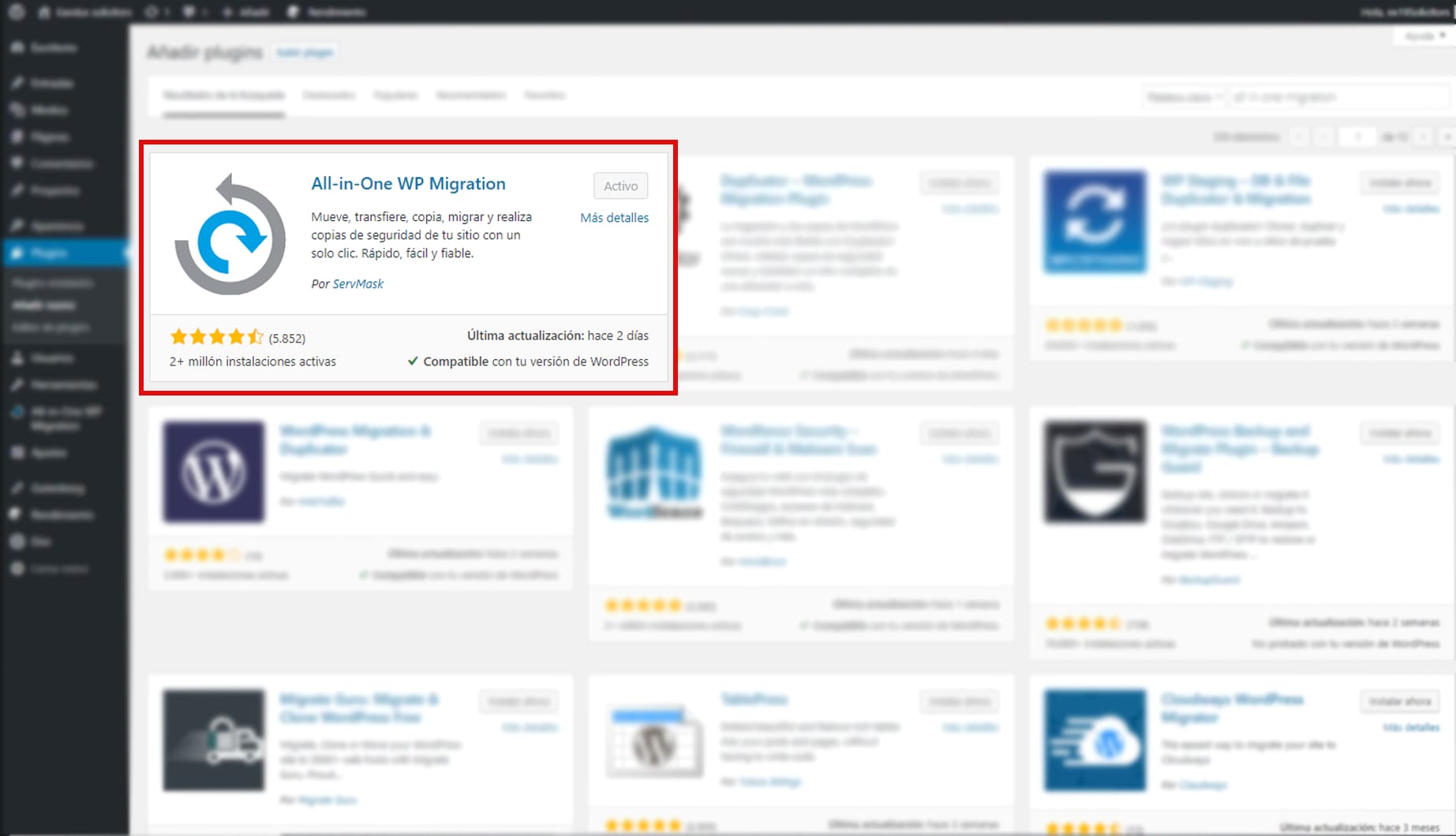
Task: Click the All-in-One WP Migration plugin logo
Action: [x=230, y=234]
